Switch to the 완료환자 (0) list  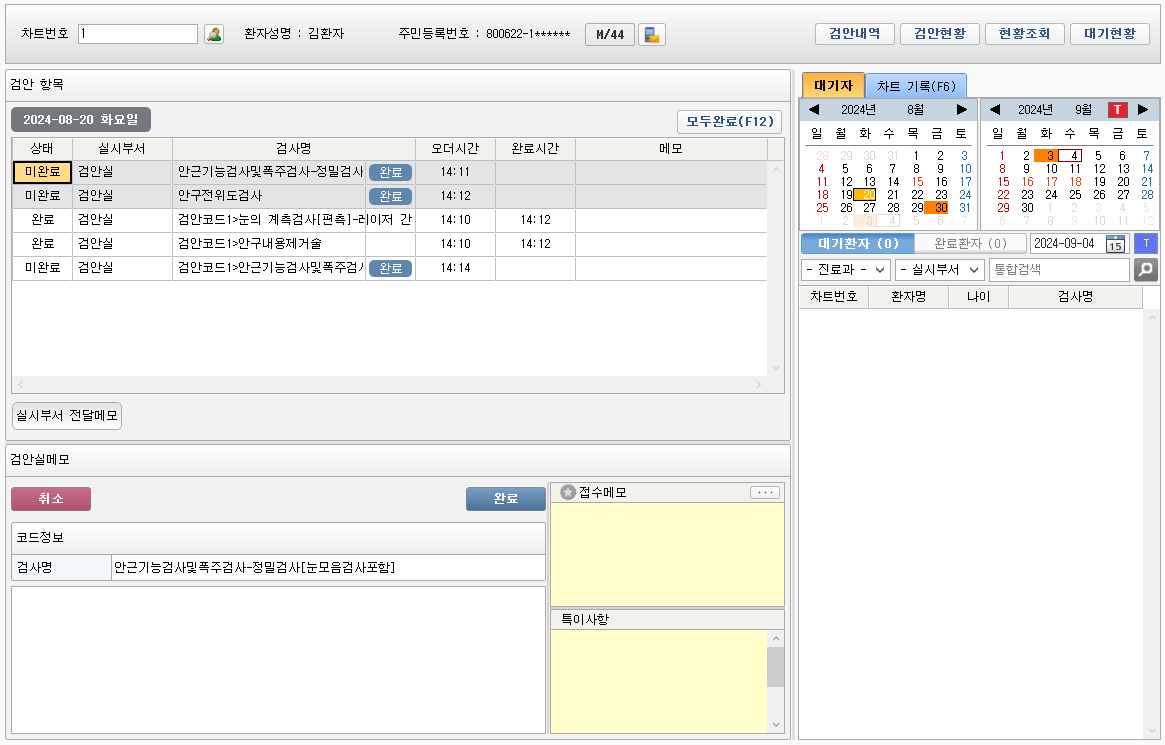point(970,243)
